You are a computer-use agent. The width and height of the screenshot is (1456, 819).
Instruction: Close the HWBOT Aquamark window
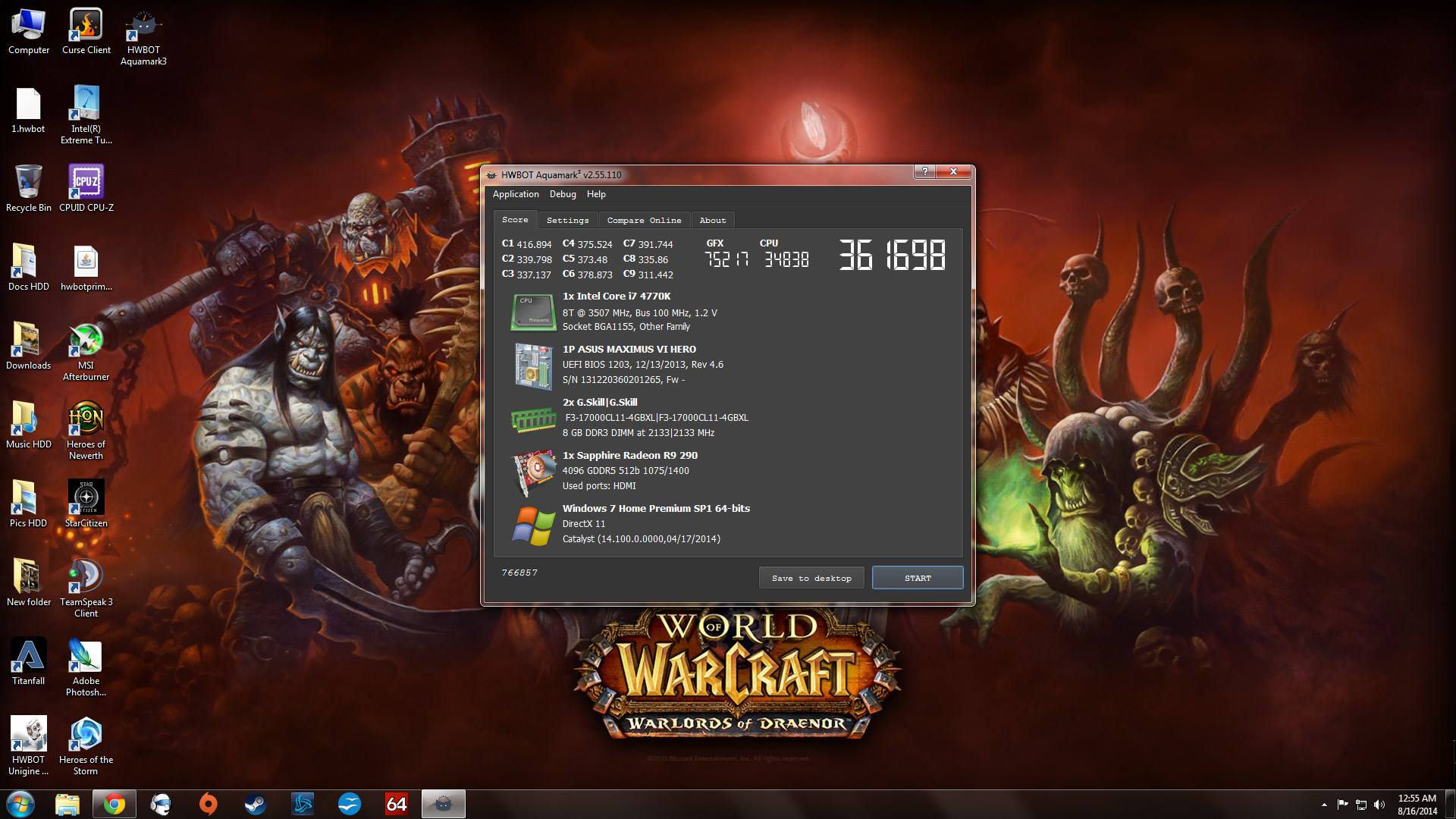coord(953,171)
